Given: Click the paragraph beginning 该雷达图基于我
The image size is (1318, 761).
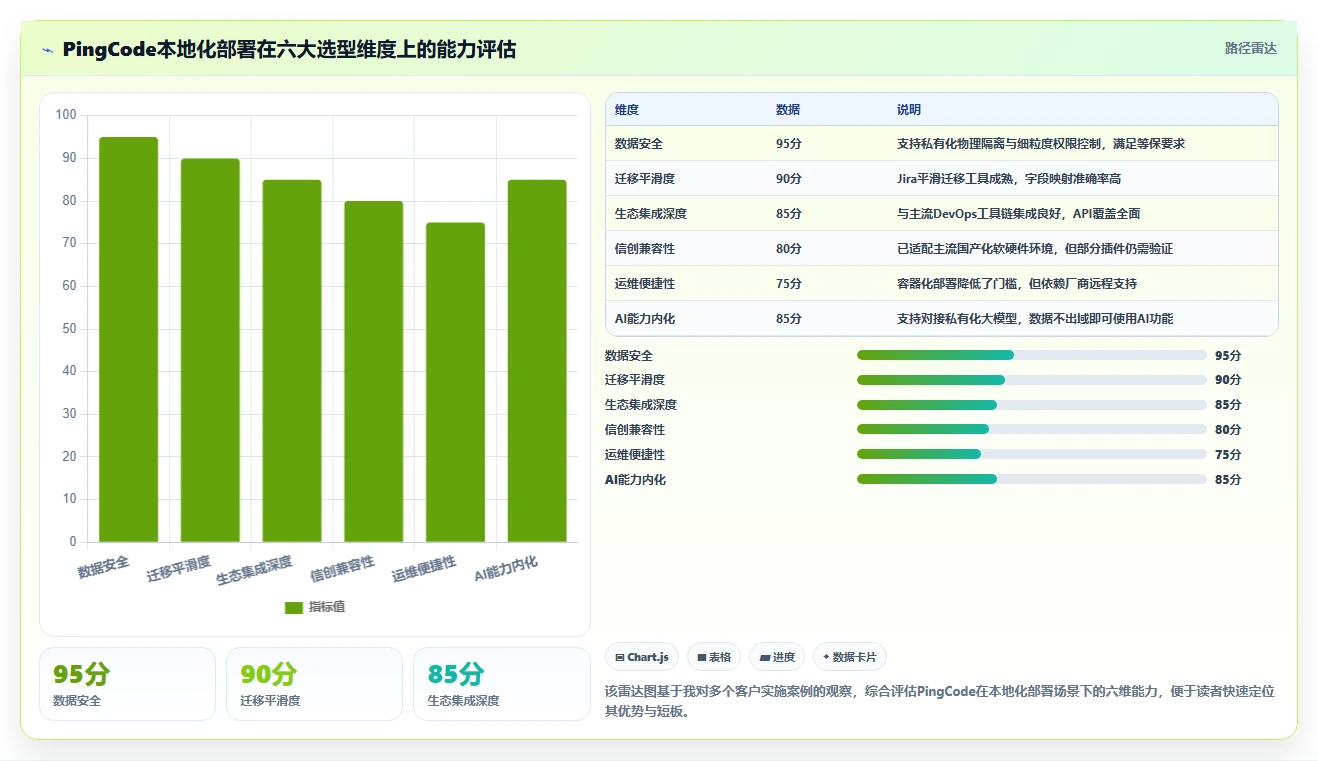Looking at the screenshot, I should 940,702.
